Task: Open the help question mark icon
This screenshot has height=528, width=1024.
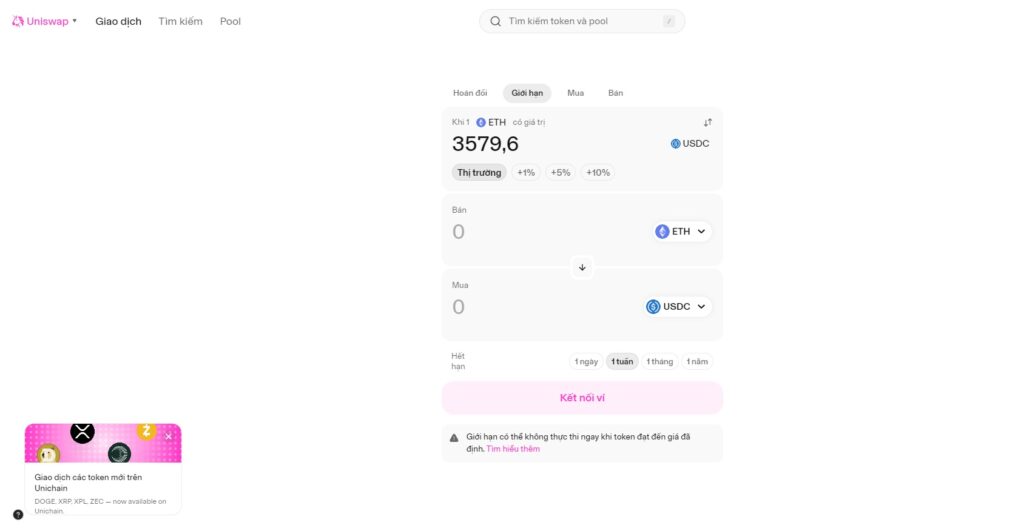Action: pyautogui.click(x=18, y=514)
